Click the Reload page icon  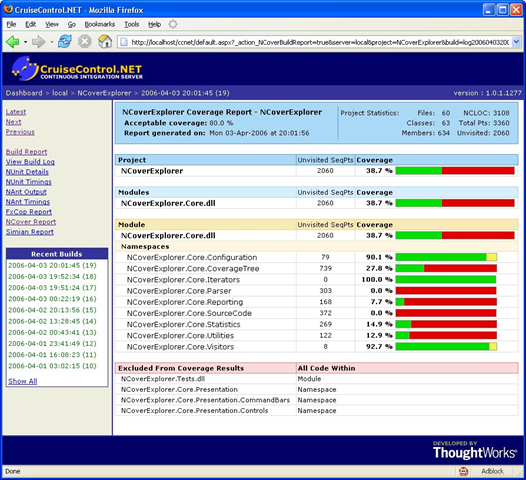tap(64, 42)
